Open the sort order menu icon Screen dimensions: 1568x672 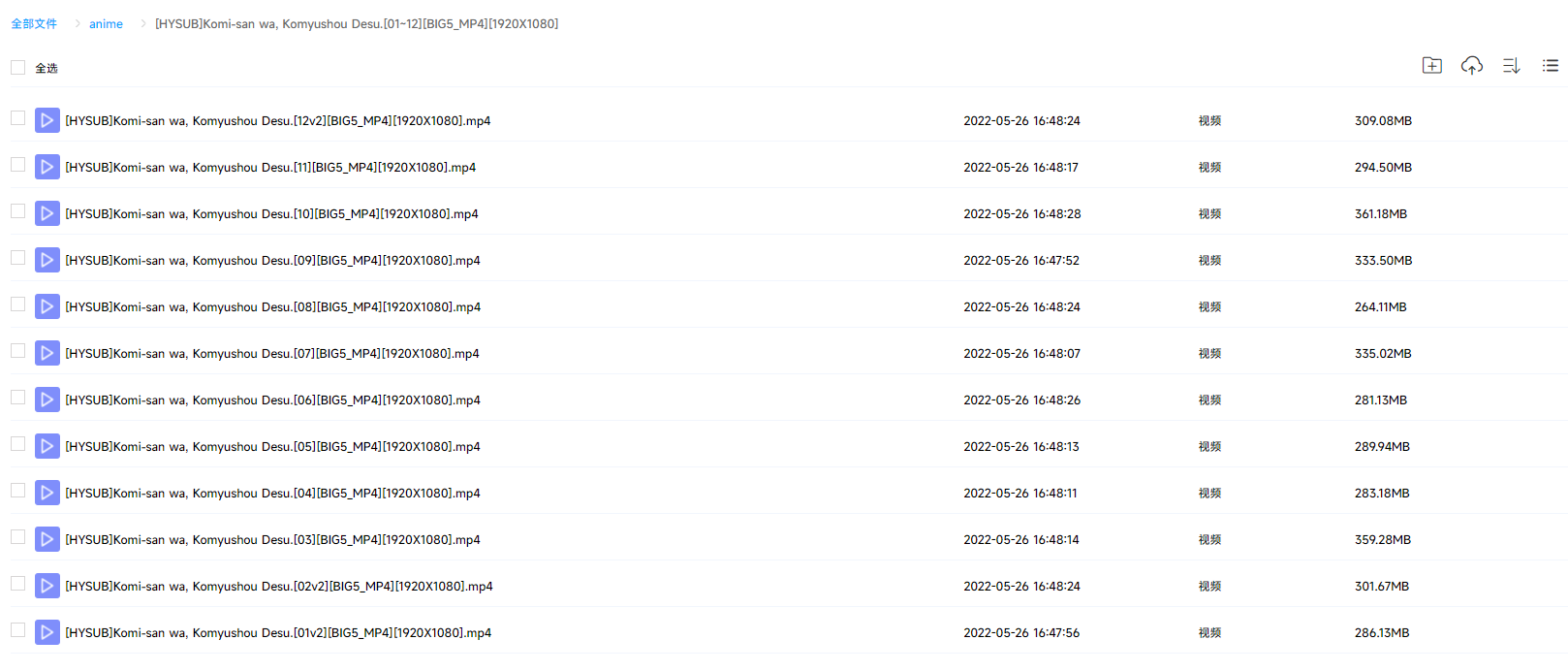1511,66
